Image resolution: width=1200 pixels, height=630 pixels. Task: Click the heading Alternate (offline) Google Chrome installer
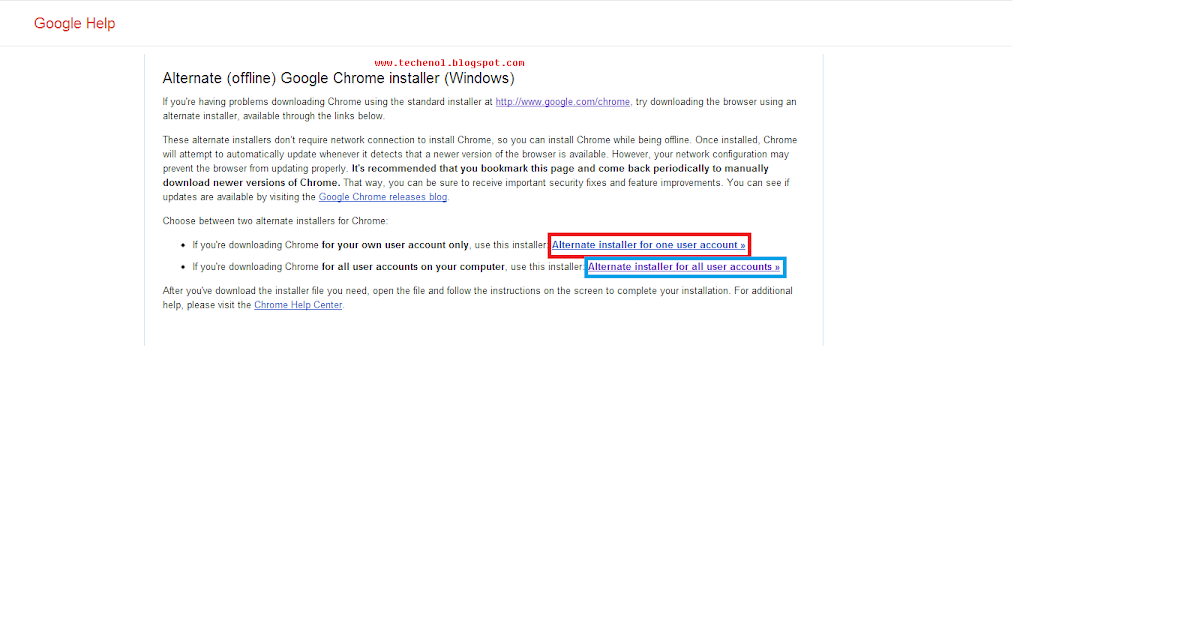(x=338, y=78)
